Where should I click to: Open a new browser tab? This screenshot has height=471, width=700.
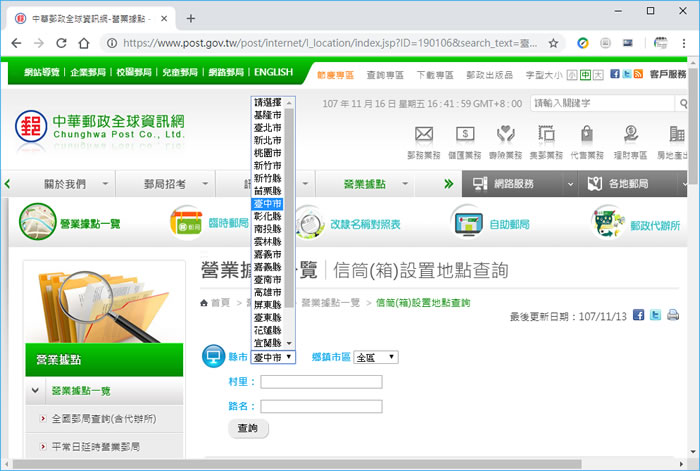[x=191, y=18]
